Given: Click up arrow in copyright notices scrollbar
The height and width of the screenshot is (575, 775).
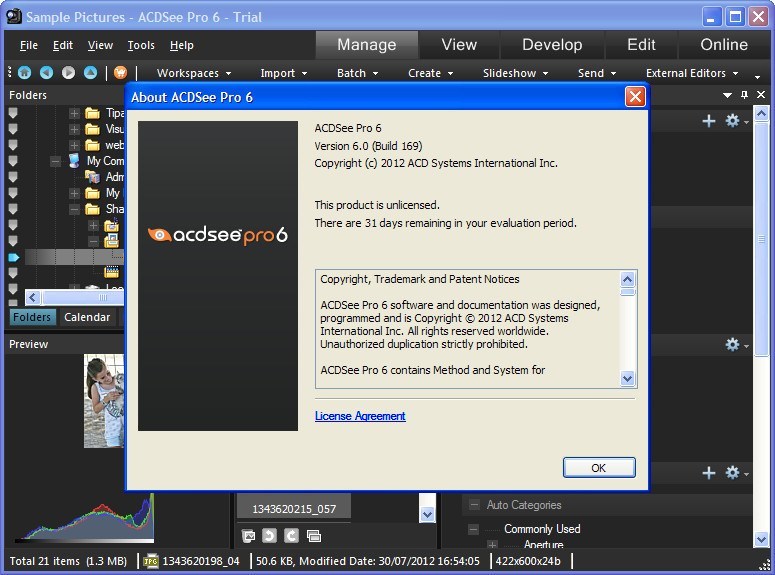Looking at the screenshot, I should (627, 279).
